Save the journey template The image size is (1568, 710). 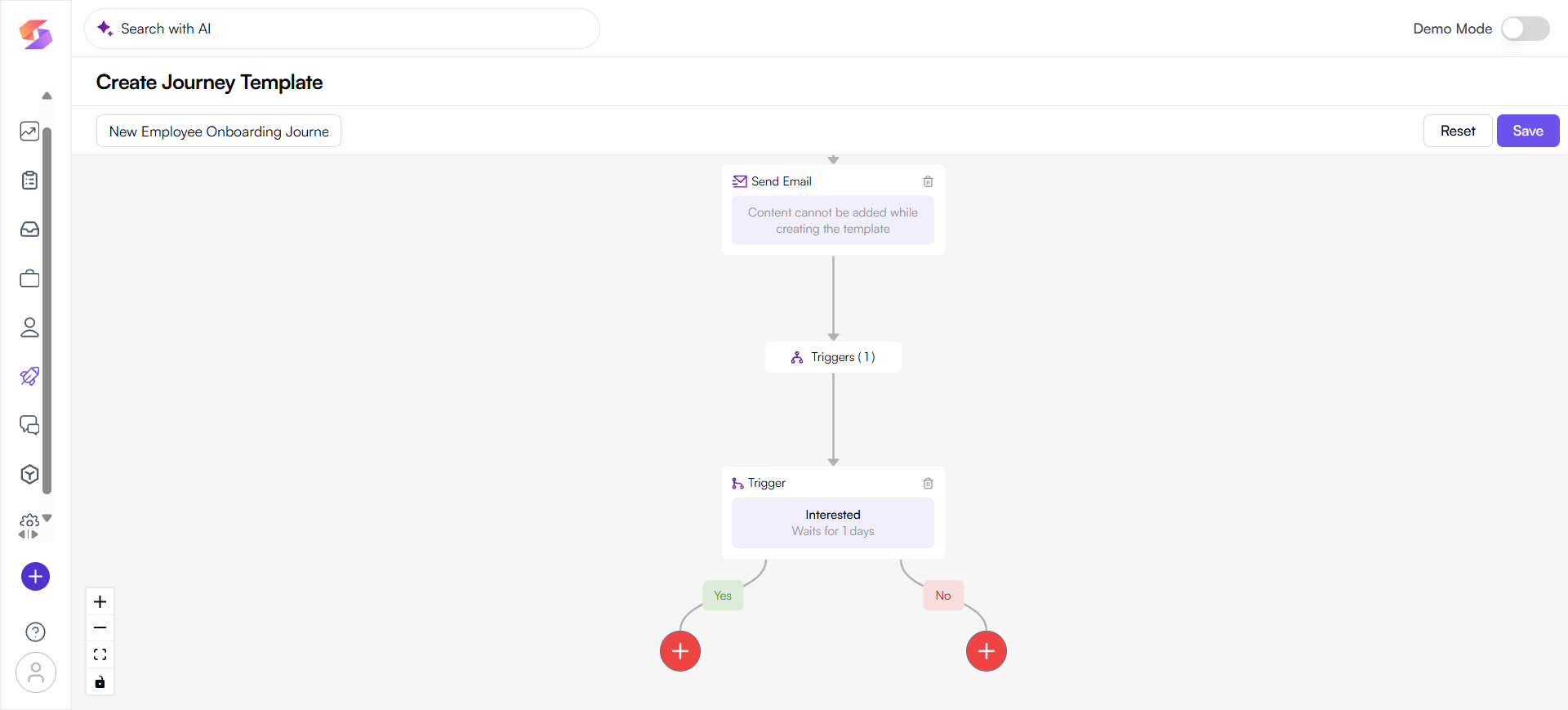1527,131
